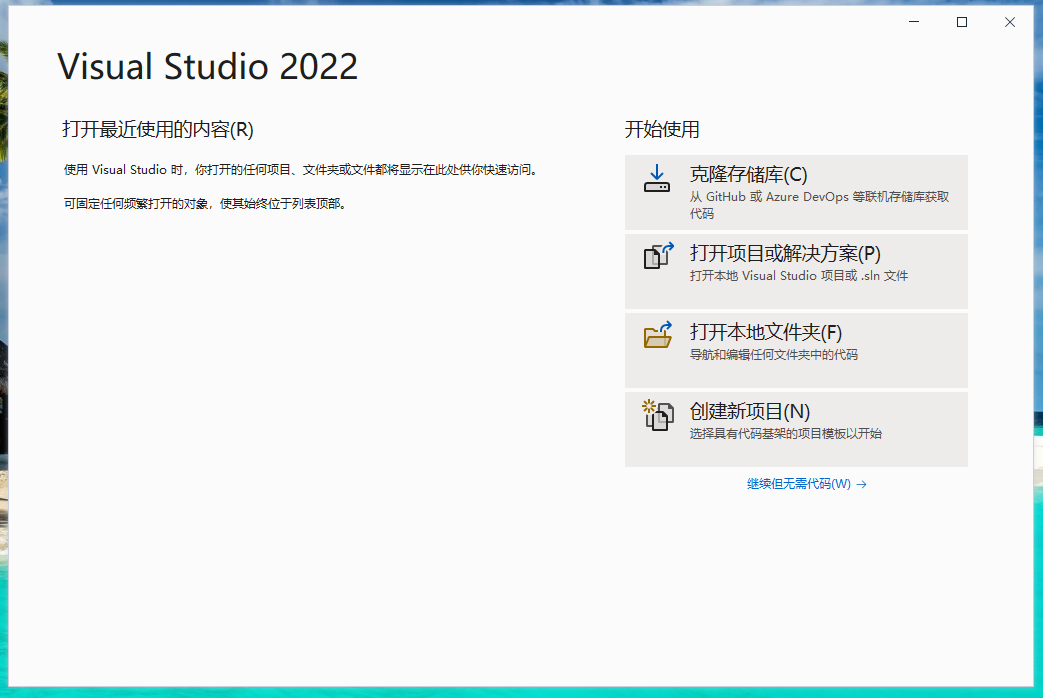Minimize the Visual Studio start window
The image size is (1043, 698).
coord(914,22)
